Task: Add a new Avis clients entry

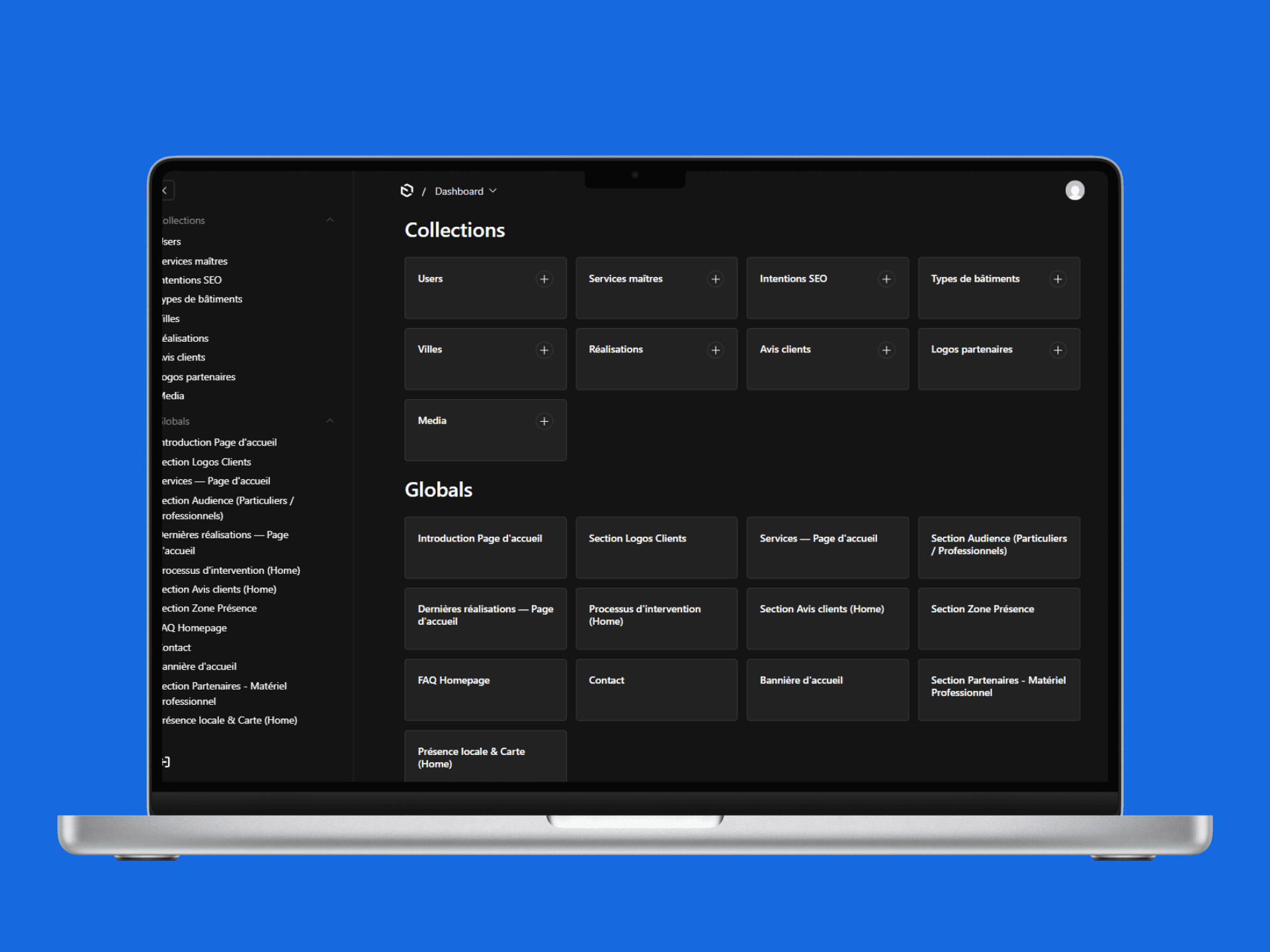Action: 886,350
